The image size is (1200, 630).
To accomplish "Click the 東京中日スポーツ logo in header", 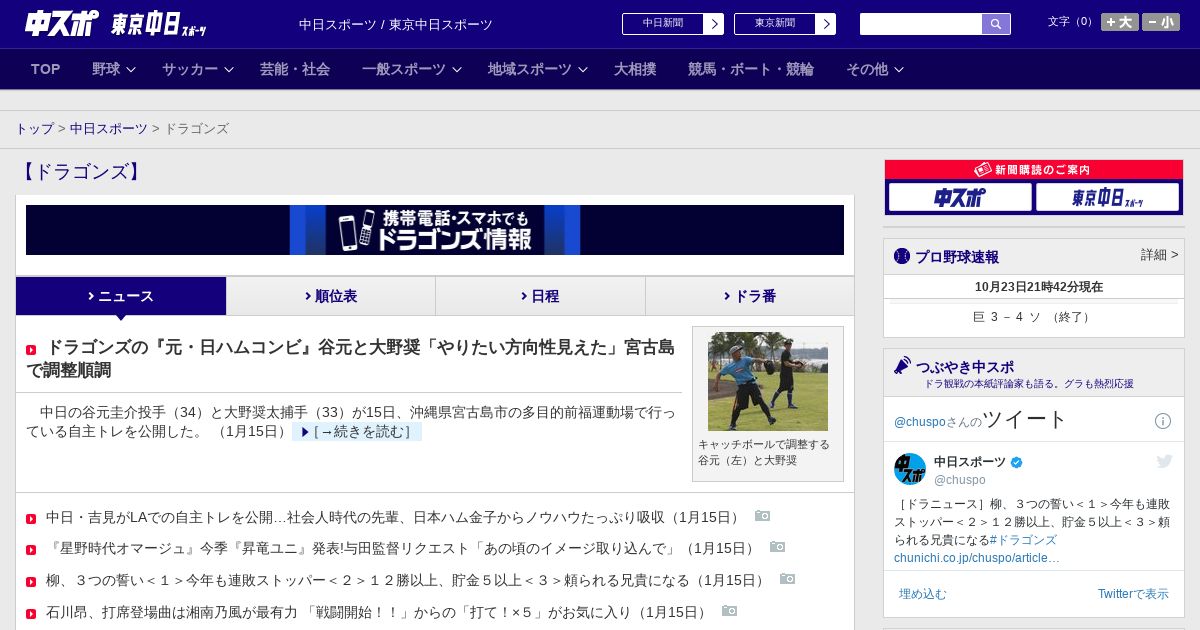I will click(x=159, y=24).
